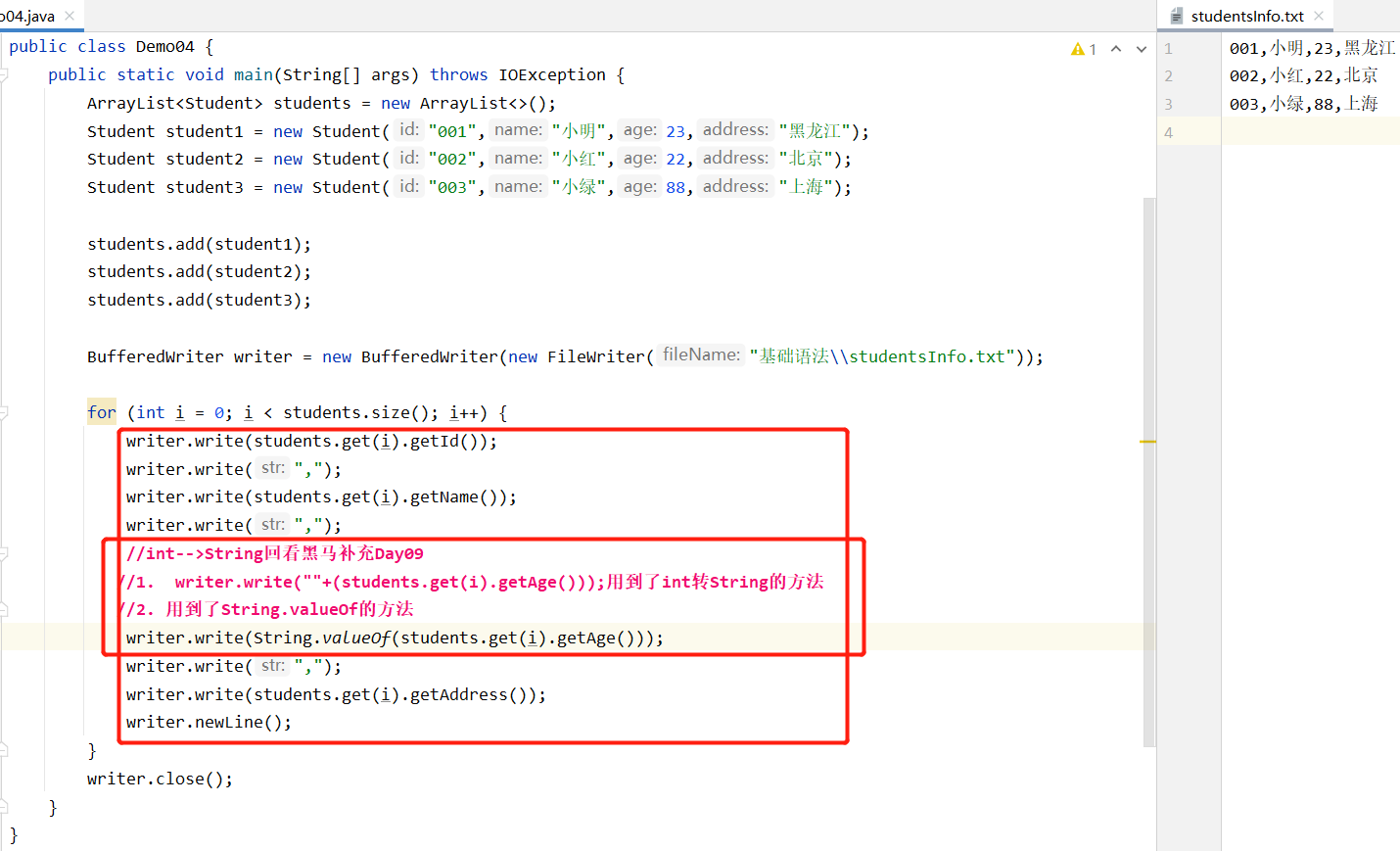This screenshot has height=851, width=1400.
Task: Click "ArrayList<Student>" type declaration
Action: coord(174,103)
